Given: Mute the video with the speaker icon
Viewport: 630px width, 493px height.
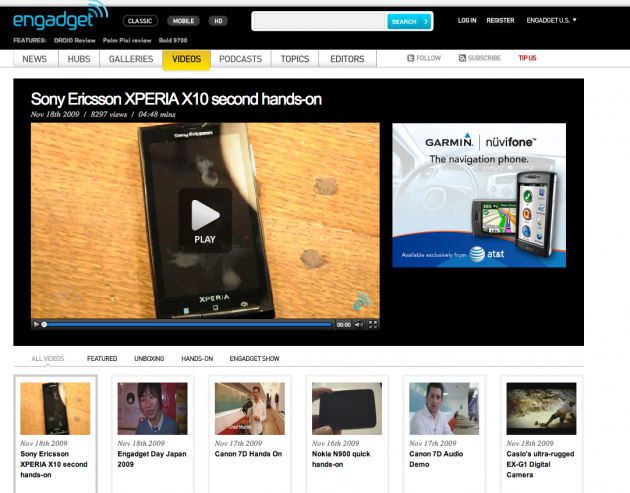Looking at the screenshot, I should coord(359,325).
